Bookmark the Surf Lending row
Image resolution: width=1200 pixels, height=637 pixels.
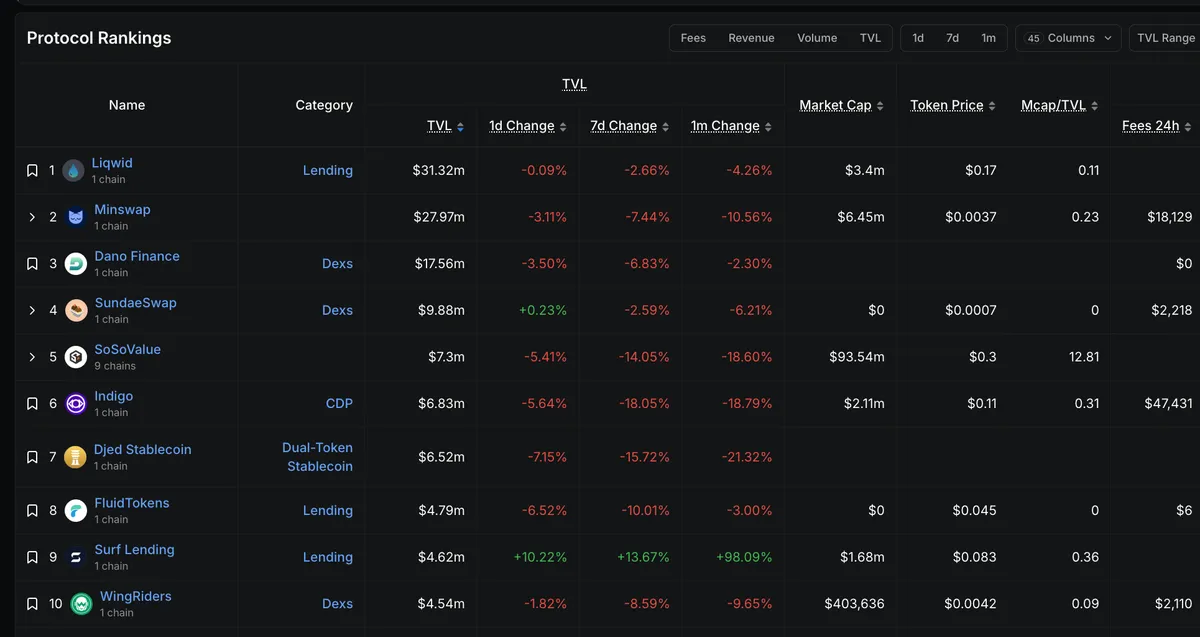[32, 557]
